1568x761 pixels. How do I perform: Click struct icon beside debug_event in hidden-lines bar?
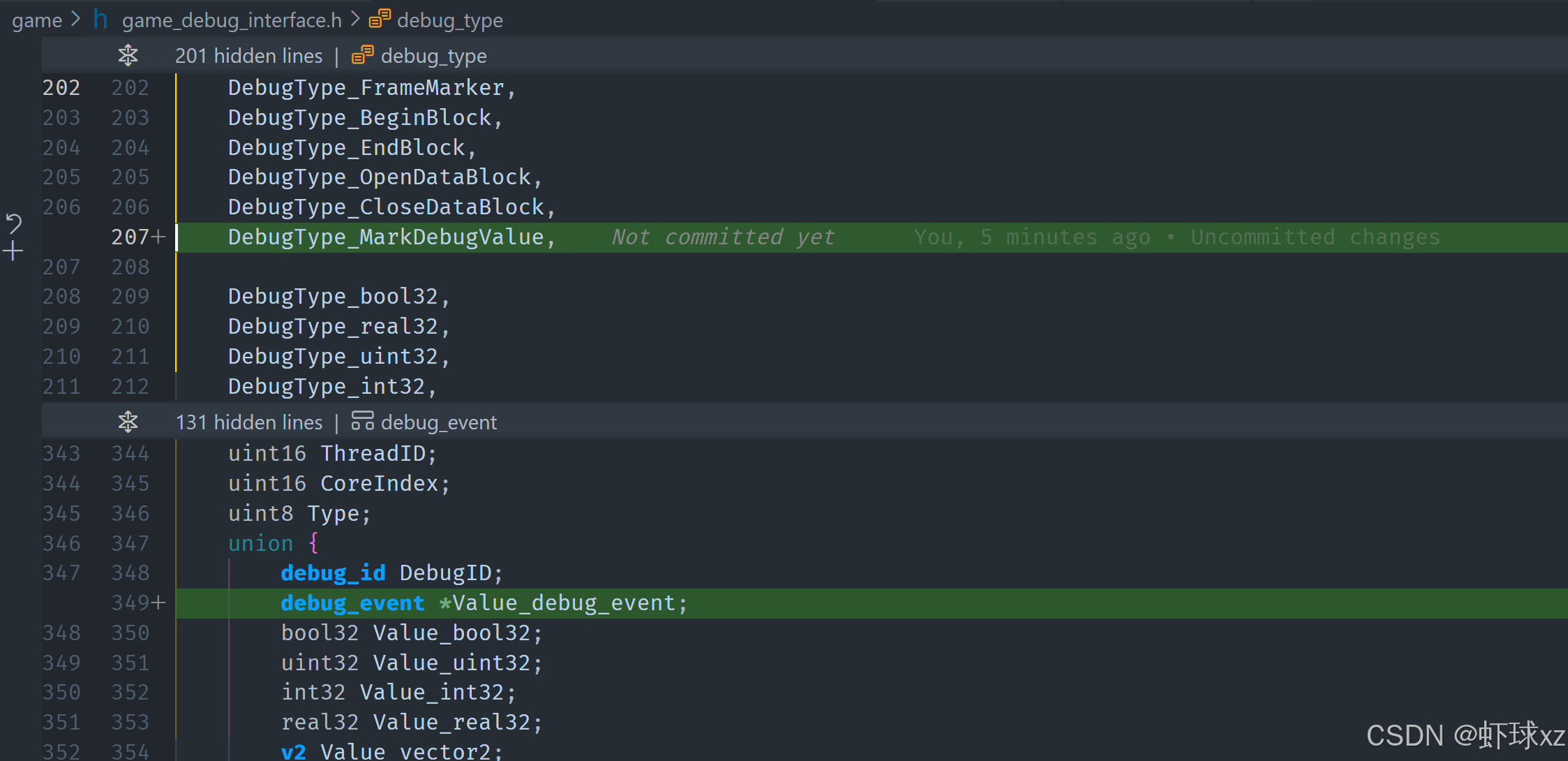362,421
